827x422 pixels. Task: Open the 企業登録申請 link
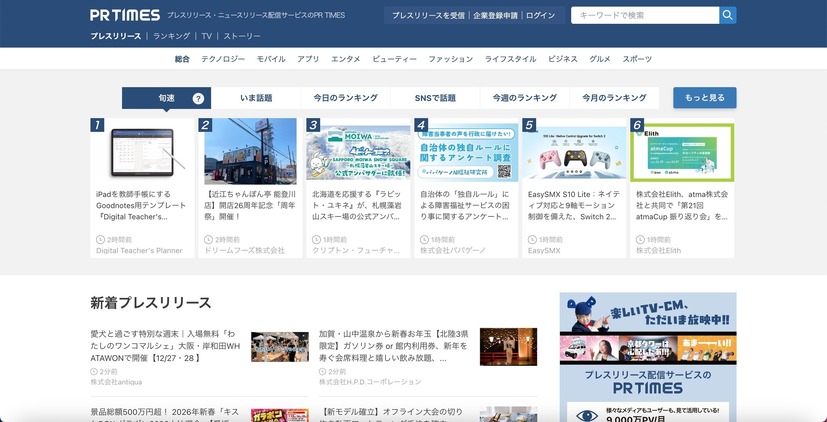click(495, 16)
